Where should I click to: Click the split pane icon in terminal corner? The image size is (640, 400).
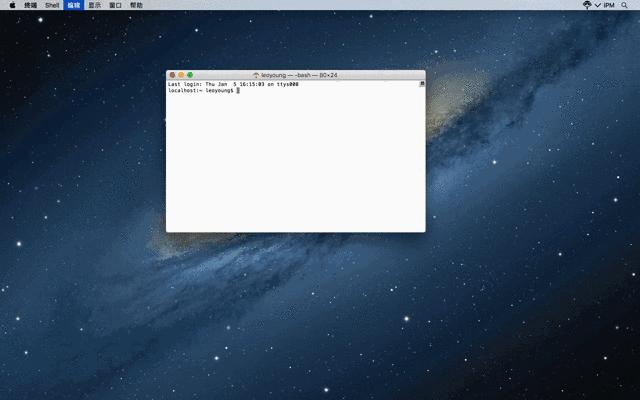[x=421, y=84]
